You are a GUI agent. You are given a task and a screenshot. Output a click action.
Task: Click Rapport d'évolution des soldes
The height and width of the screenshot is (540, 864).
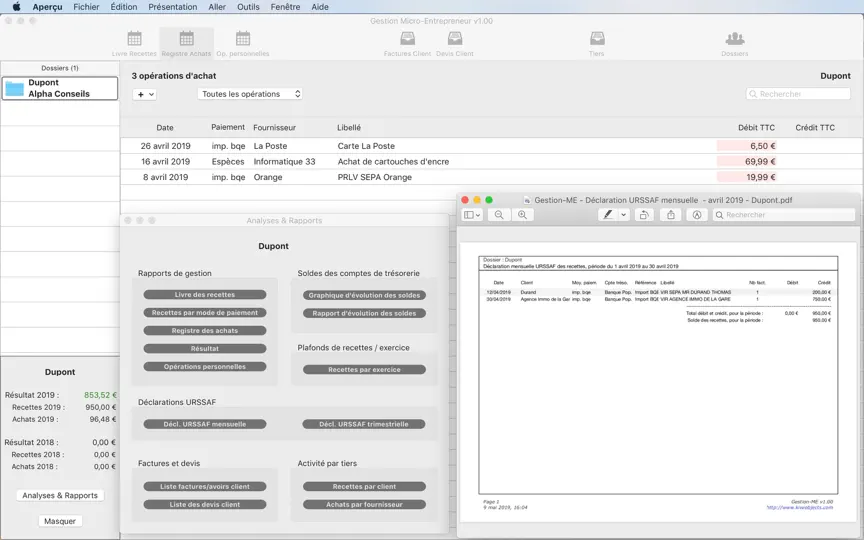coord(364,313)
